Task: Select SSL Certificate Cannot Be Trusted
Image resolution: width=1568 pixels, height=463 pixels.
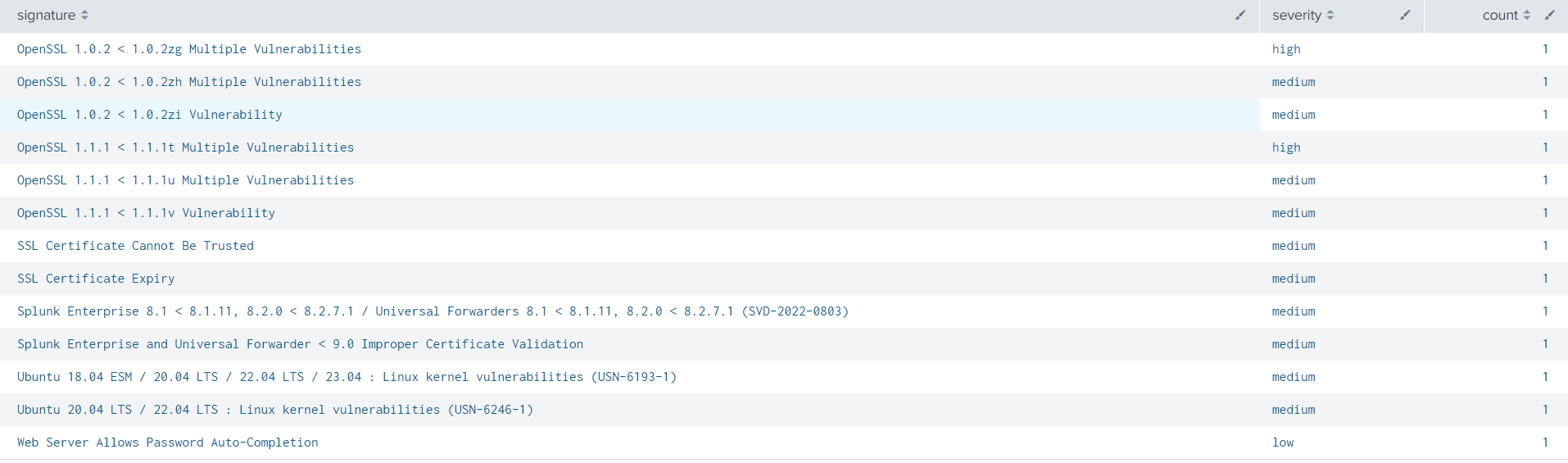Action: click(135, 246)
